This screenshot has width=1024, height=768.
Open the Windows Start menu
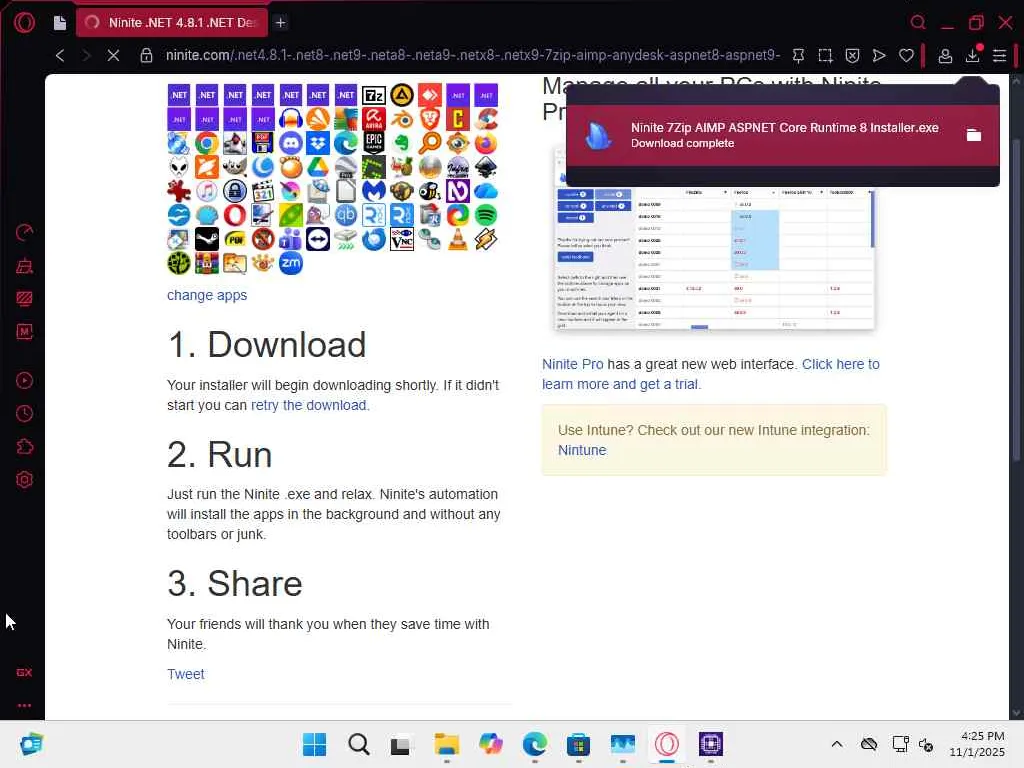[314, 744]
